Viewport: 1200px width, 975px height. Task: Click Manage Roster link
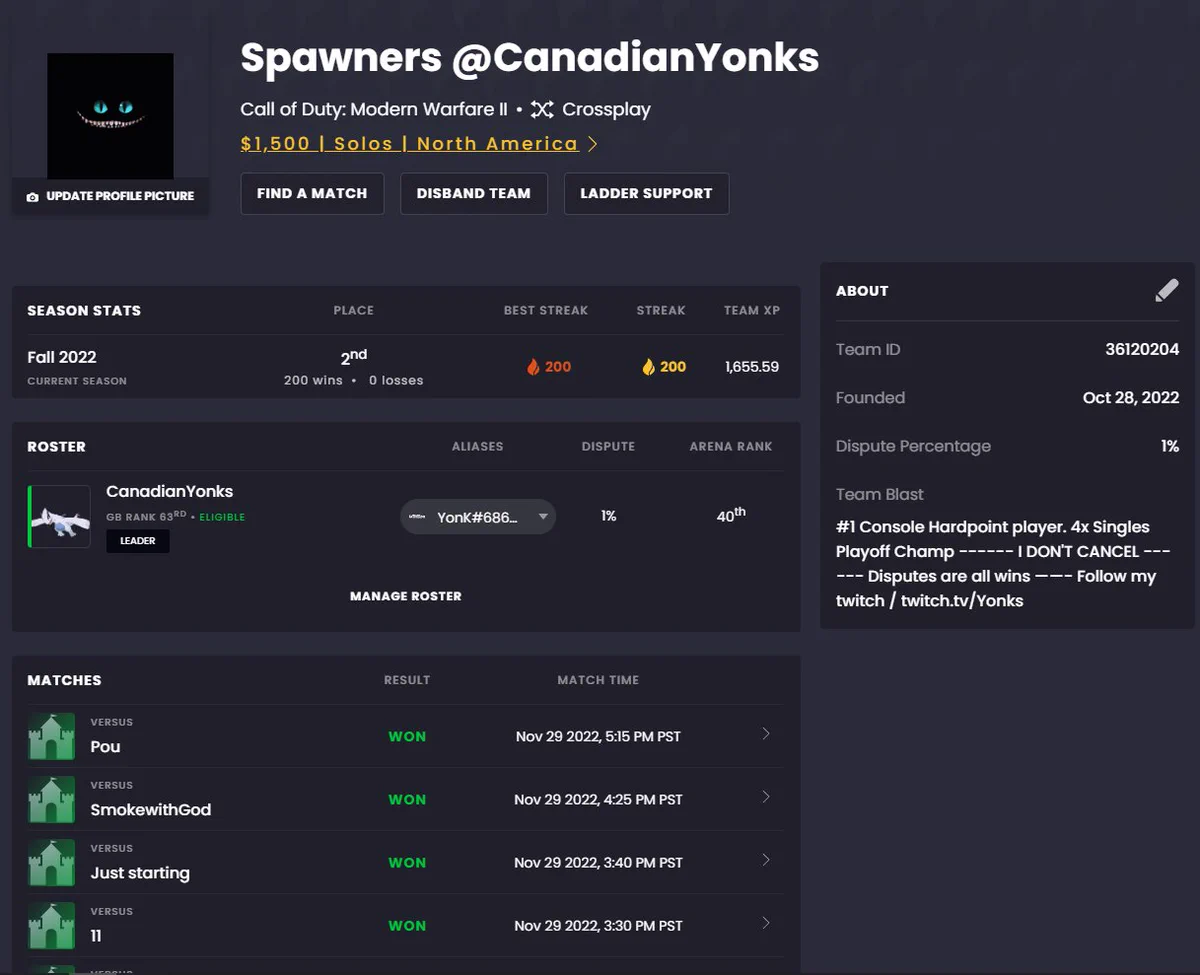[406, 596]
